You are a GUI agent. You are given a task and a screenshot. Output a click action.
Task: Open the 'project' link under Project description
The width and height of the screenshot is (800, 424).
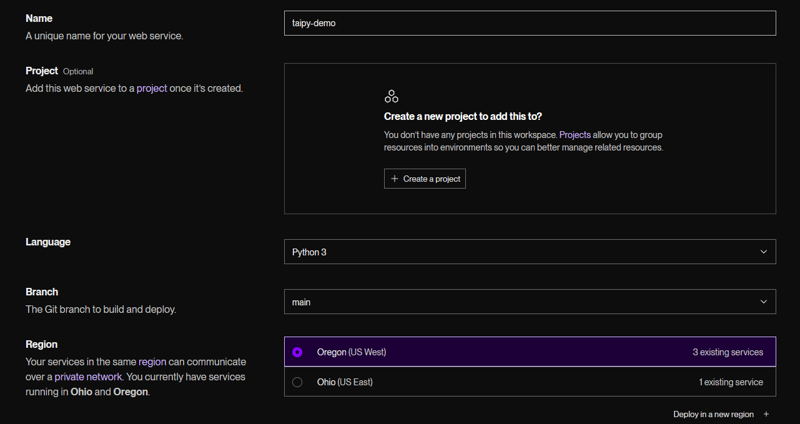152,88
